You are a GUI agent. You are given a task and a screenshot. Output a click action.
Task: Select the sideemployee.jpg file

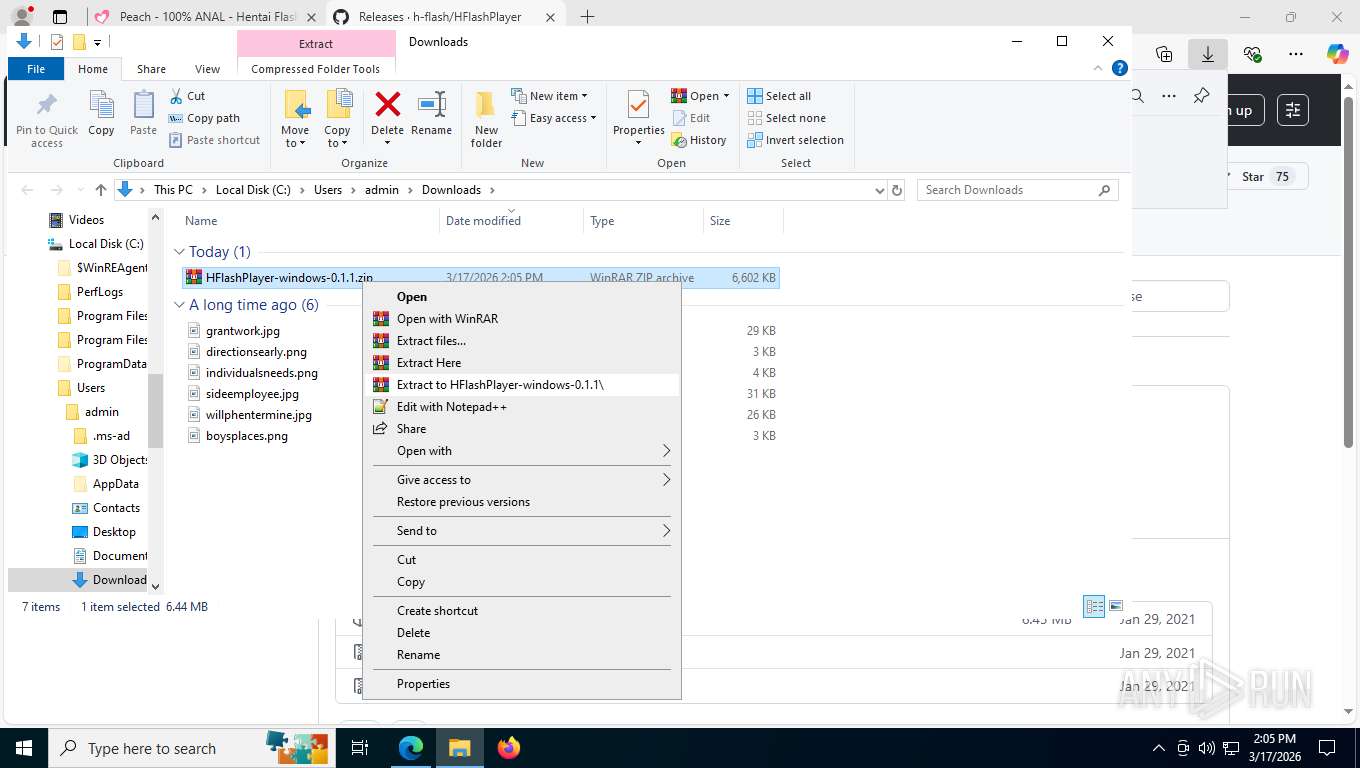tap(252, 394)
